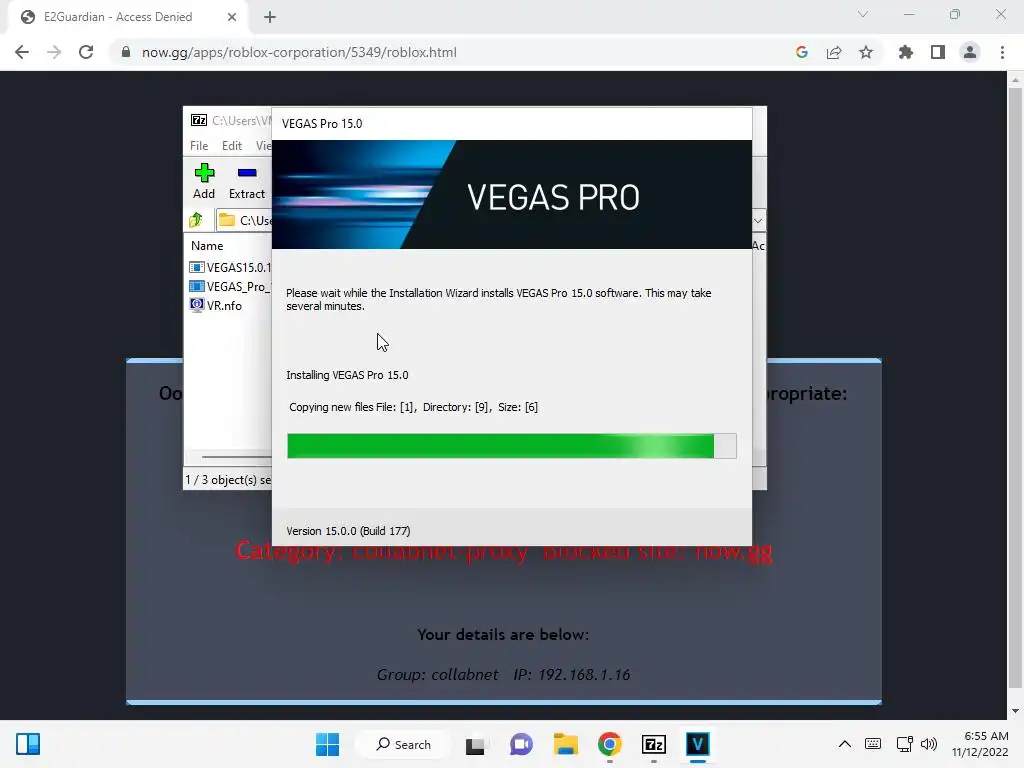The image size is (1024, 768).
Task: Switch to 7-Zip on the taskbar
Action: tap(654, 744)
